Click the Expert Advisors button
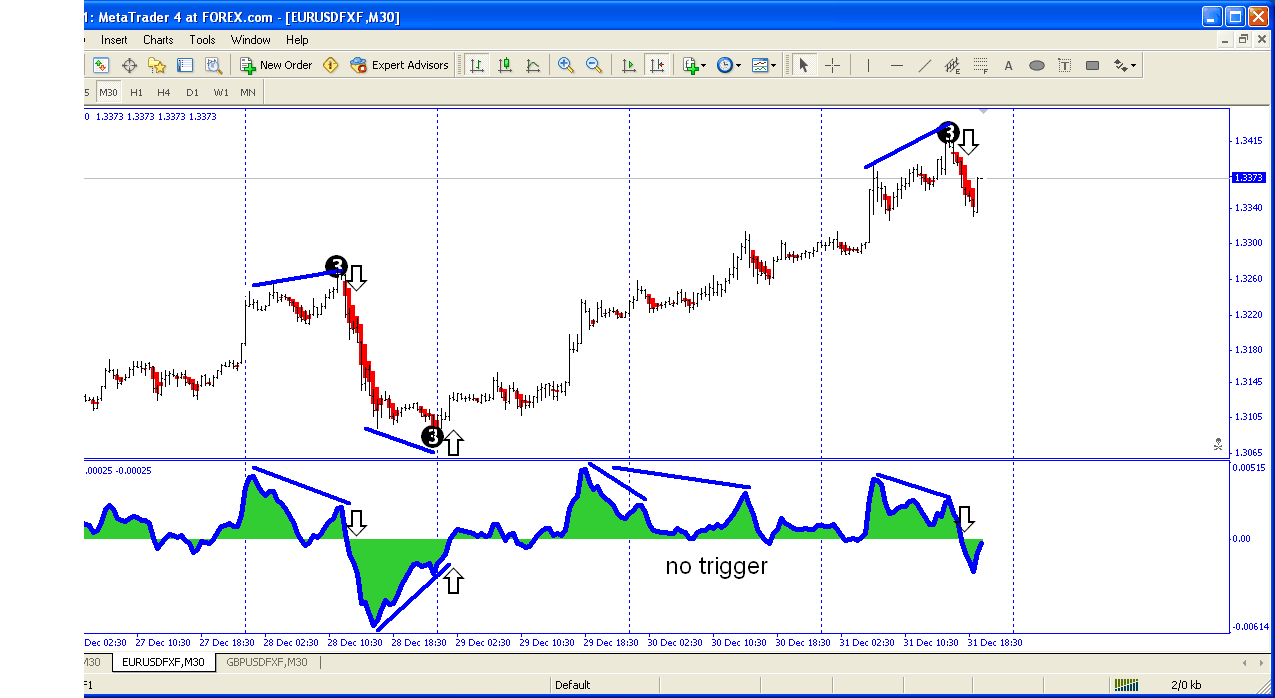1275x698 pixels. coord(400,65)
